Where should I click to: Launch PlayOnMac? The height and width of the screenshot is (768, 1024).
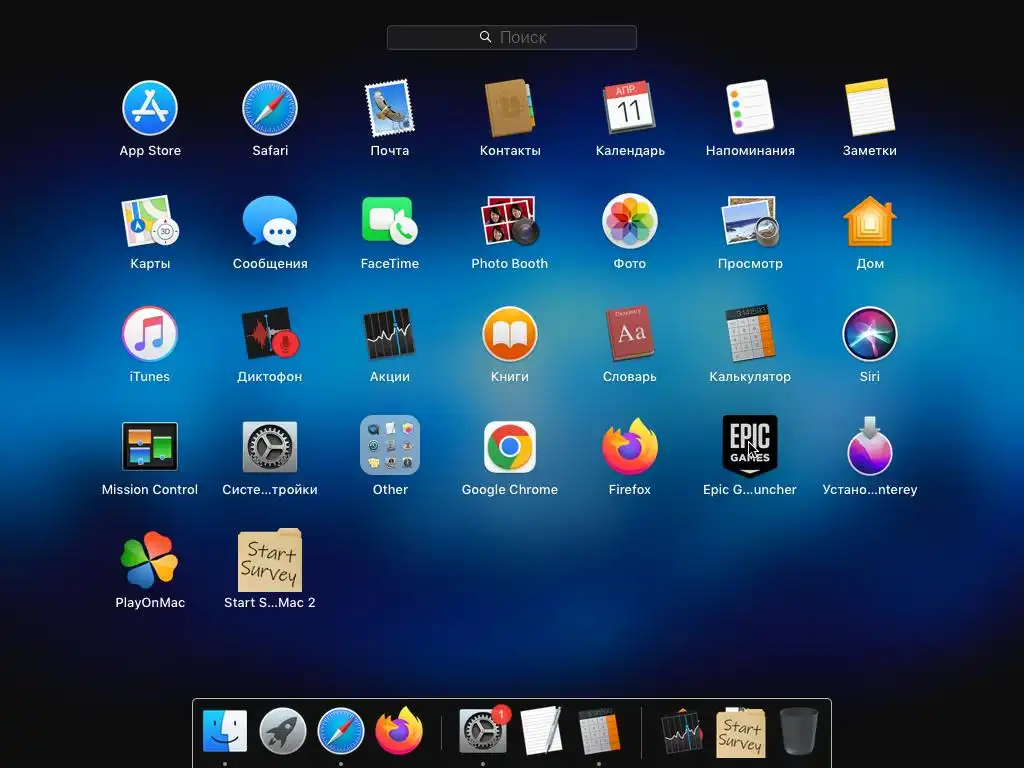point(150,560)
